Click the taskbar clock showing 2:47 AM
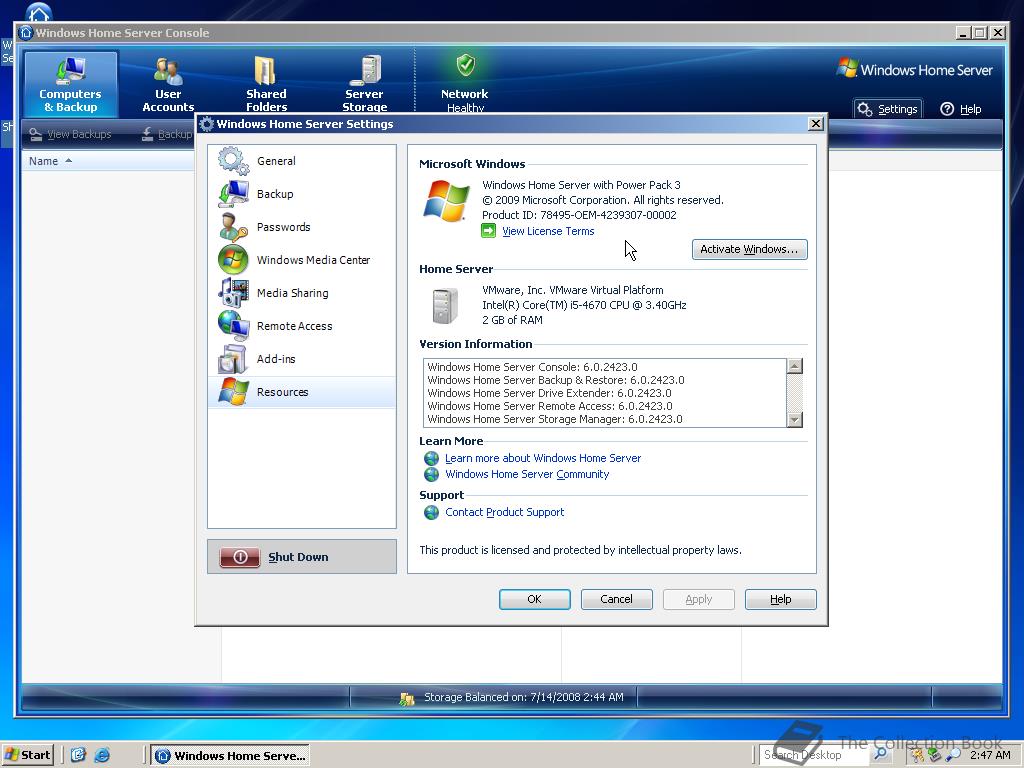This screenshot has width=1024, height=768. (x=990, y=755)
